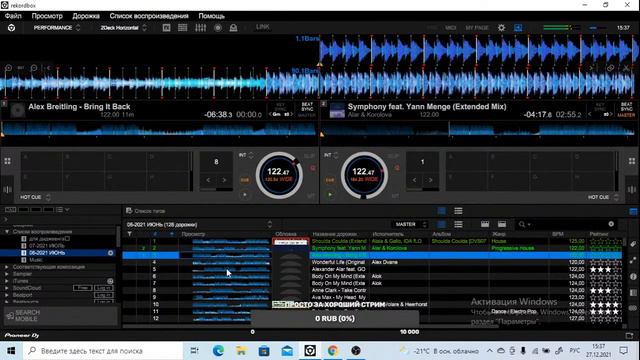Click the MY PAGE button

[477, 28]
